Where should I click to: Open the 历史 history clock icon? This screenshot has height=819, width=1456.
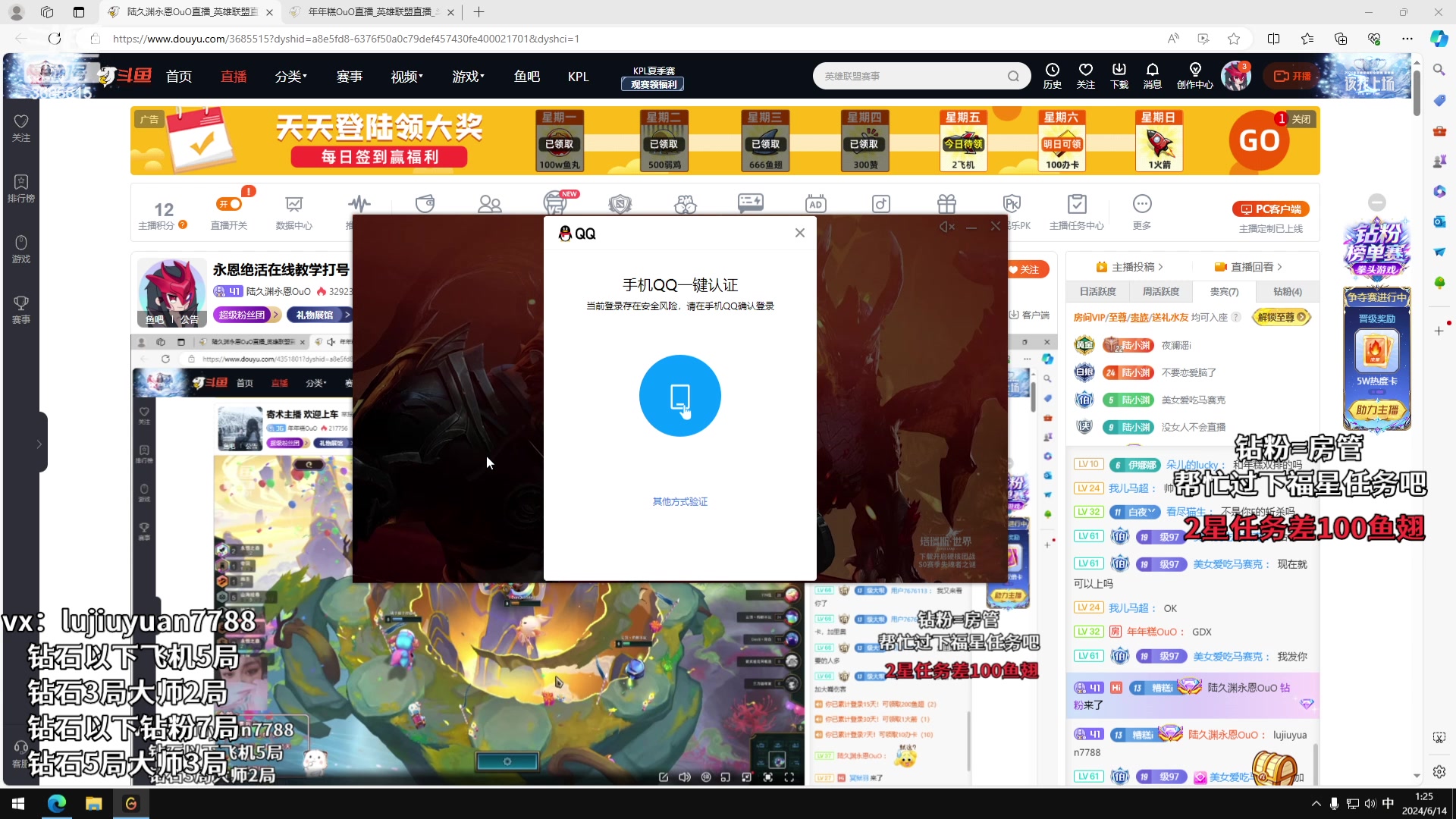tap(1052, 76)
